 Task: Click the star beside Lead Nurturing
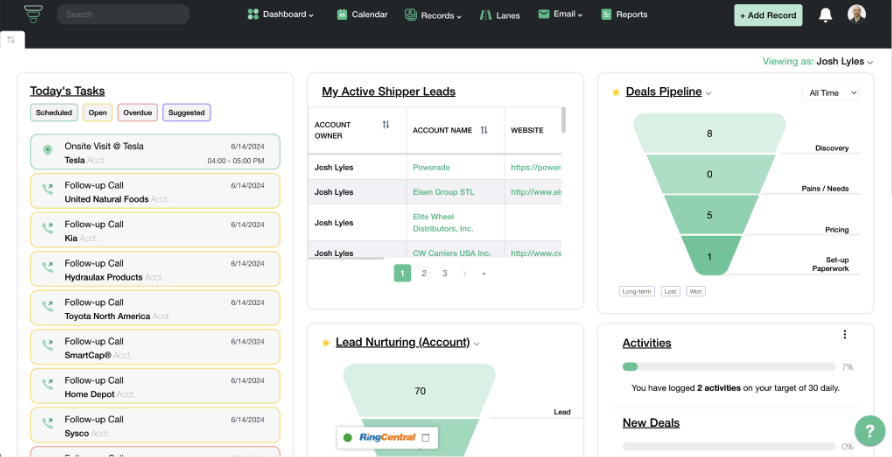click(325, 343)
